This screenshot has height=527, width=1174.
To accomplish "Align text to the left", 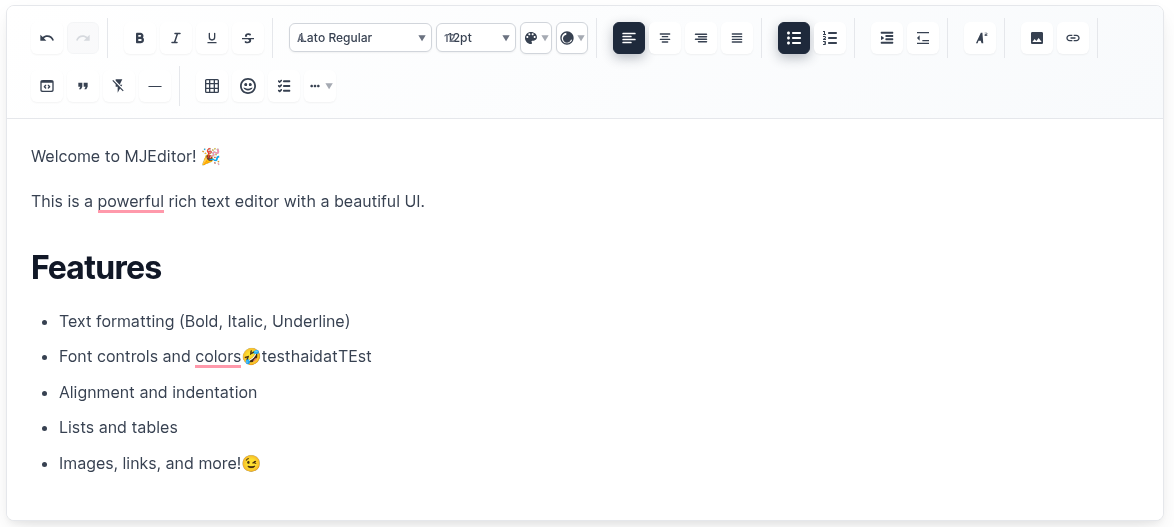I will [629, 38].
